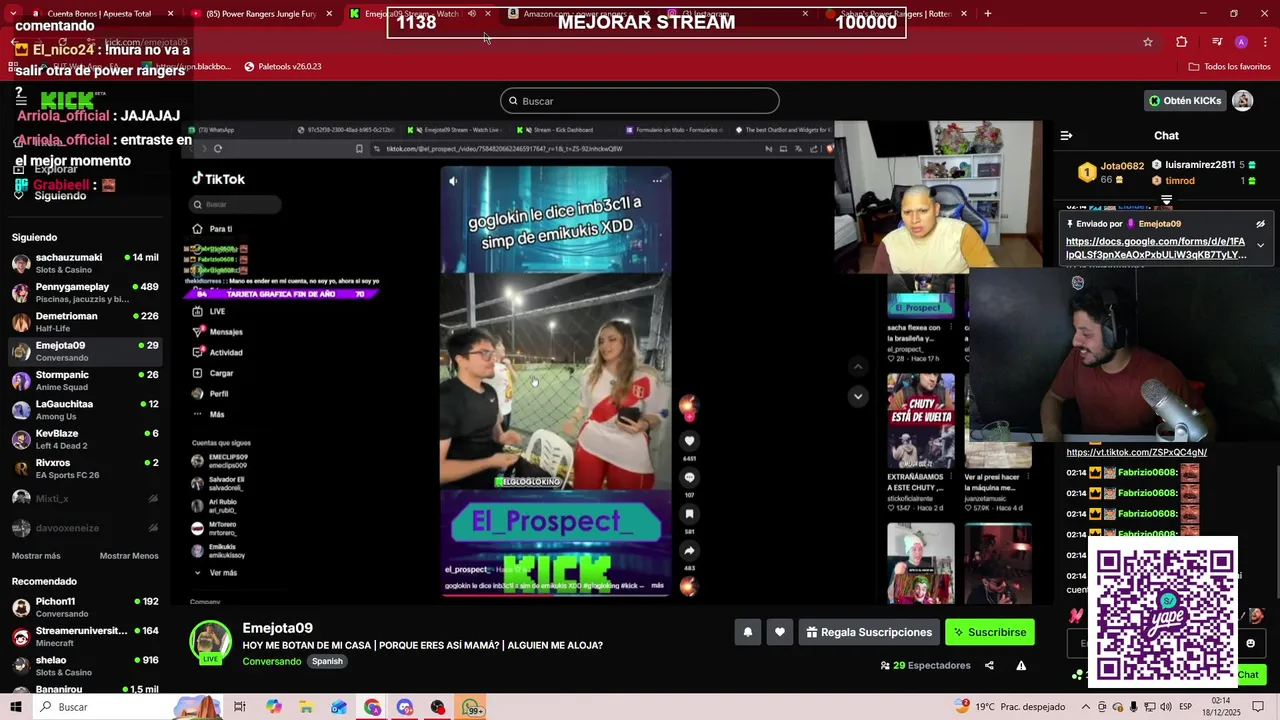Click the green Suscribirse button
The image size is (1280, 720).
click(x=990, y=632)
